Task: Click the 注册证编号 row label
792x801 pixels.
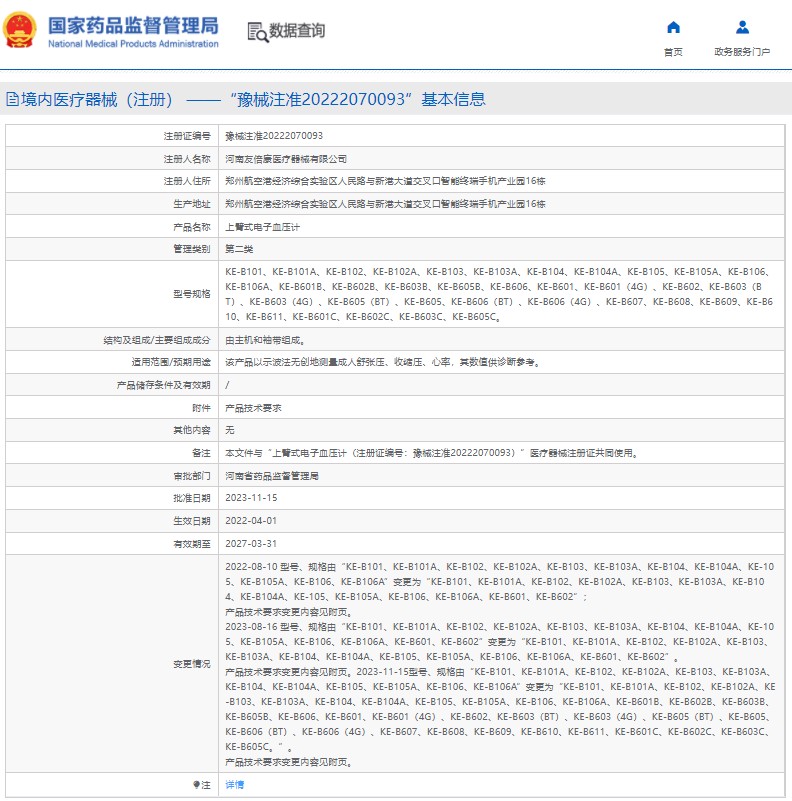Action: coord(187,136)
